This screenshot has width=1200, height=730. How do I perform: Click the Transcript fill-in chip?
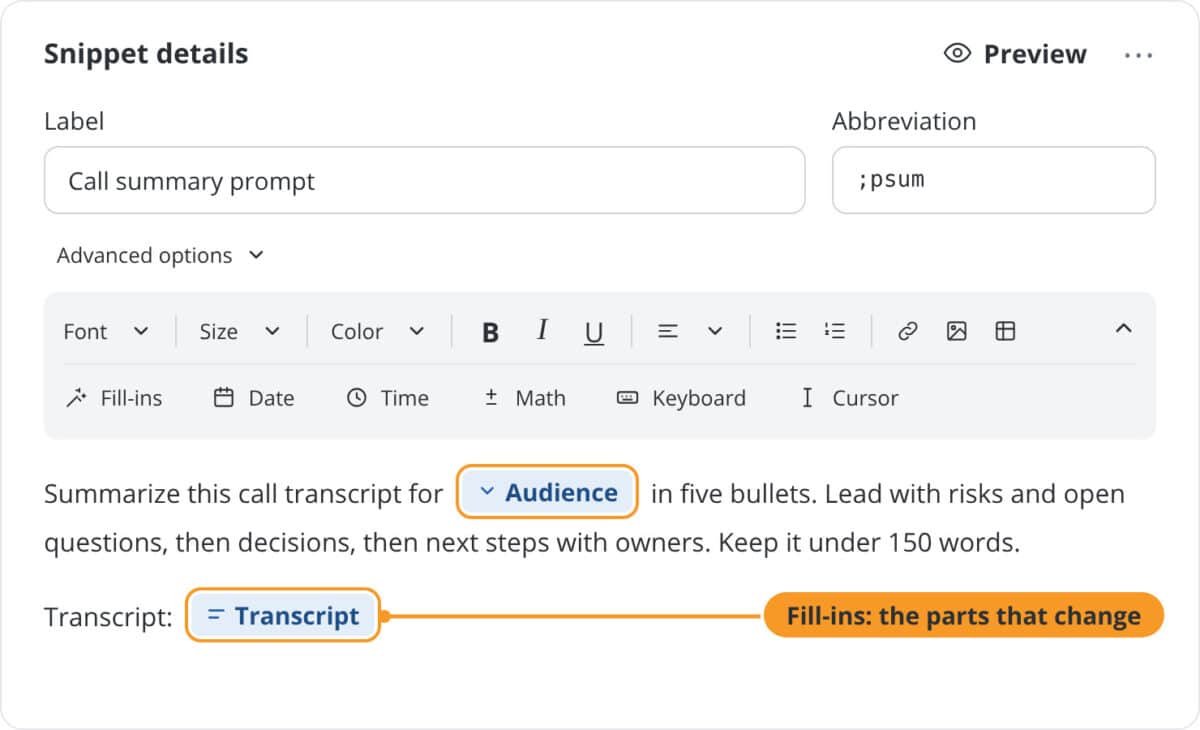pos(283,616)
